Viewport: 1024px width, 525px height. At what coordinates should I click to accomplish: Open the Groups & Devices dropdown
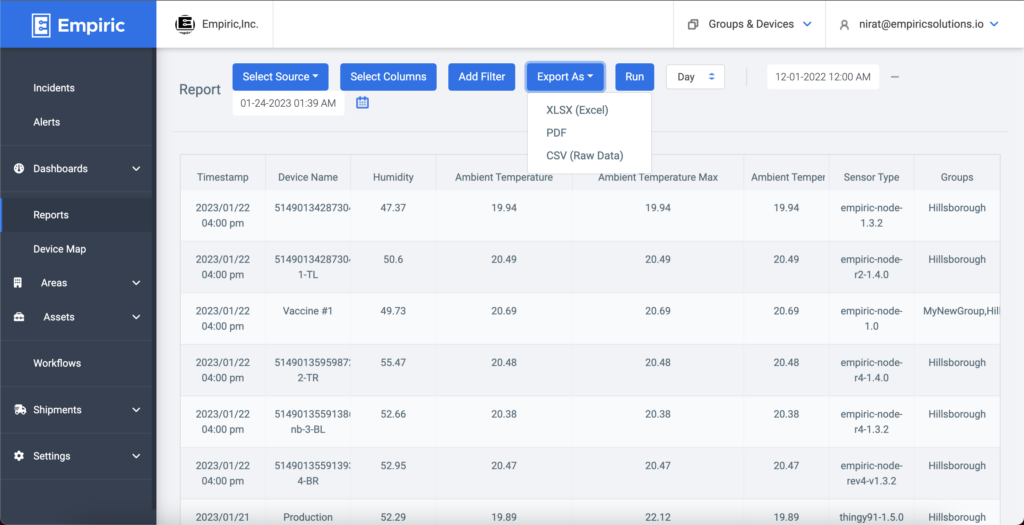pos(750,24)
